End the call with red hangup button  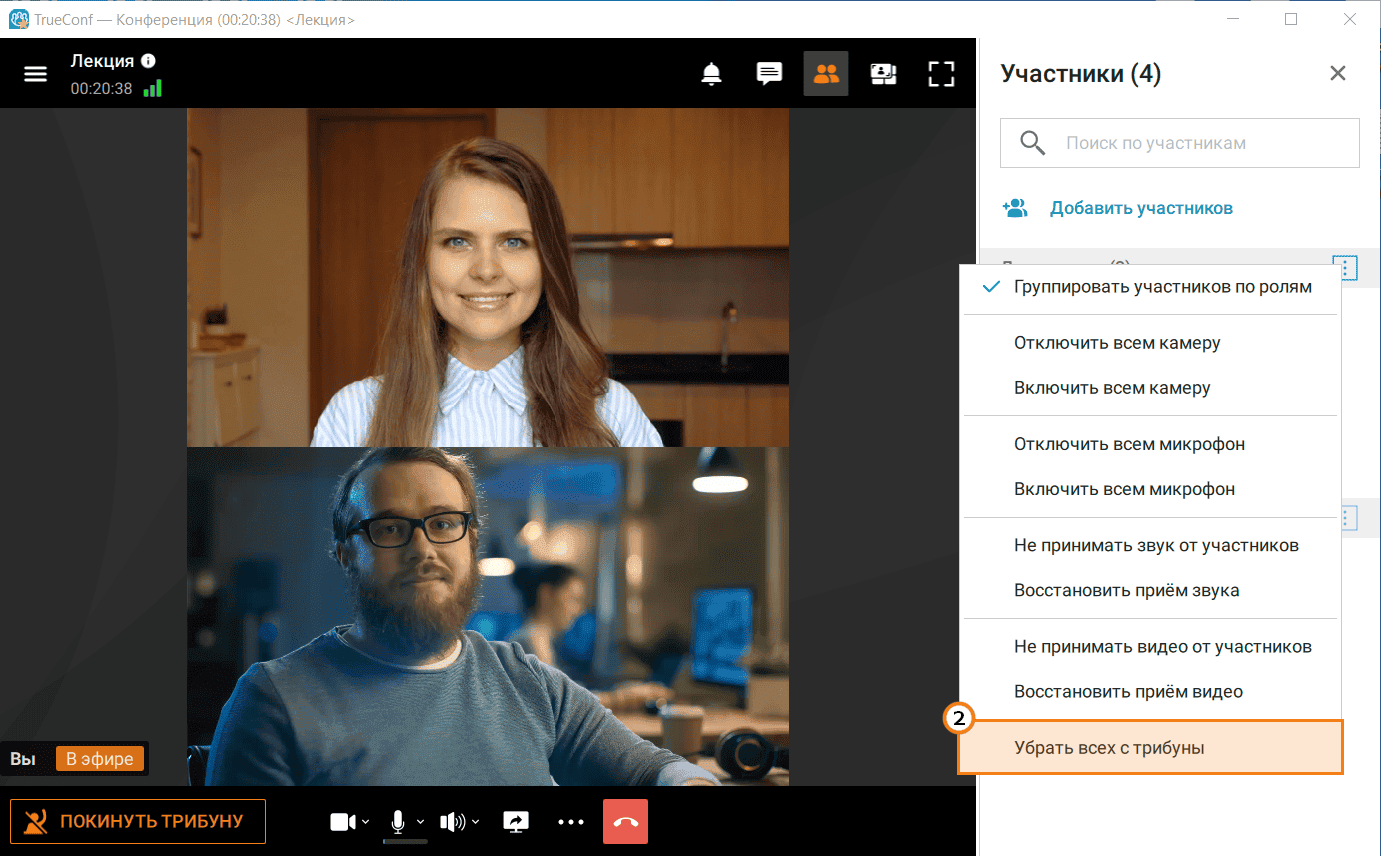pos(626,822)
